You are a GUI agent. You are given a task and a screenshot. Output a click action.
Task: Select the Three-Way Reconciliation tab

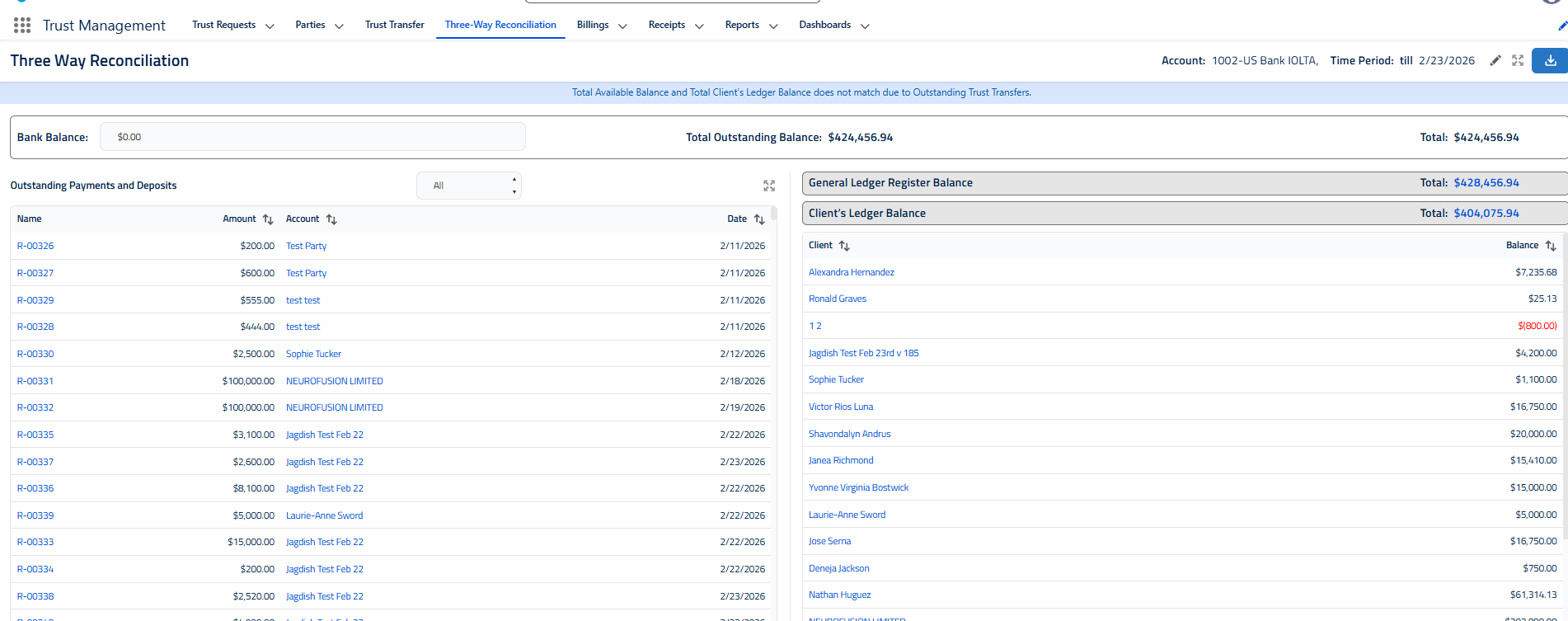[x=500, y=25]
